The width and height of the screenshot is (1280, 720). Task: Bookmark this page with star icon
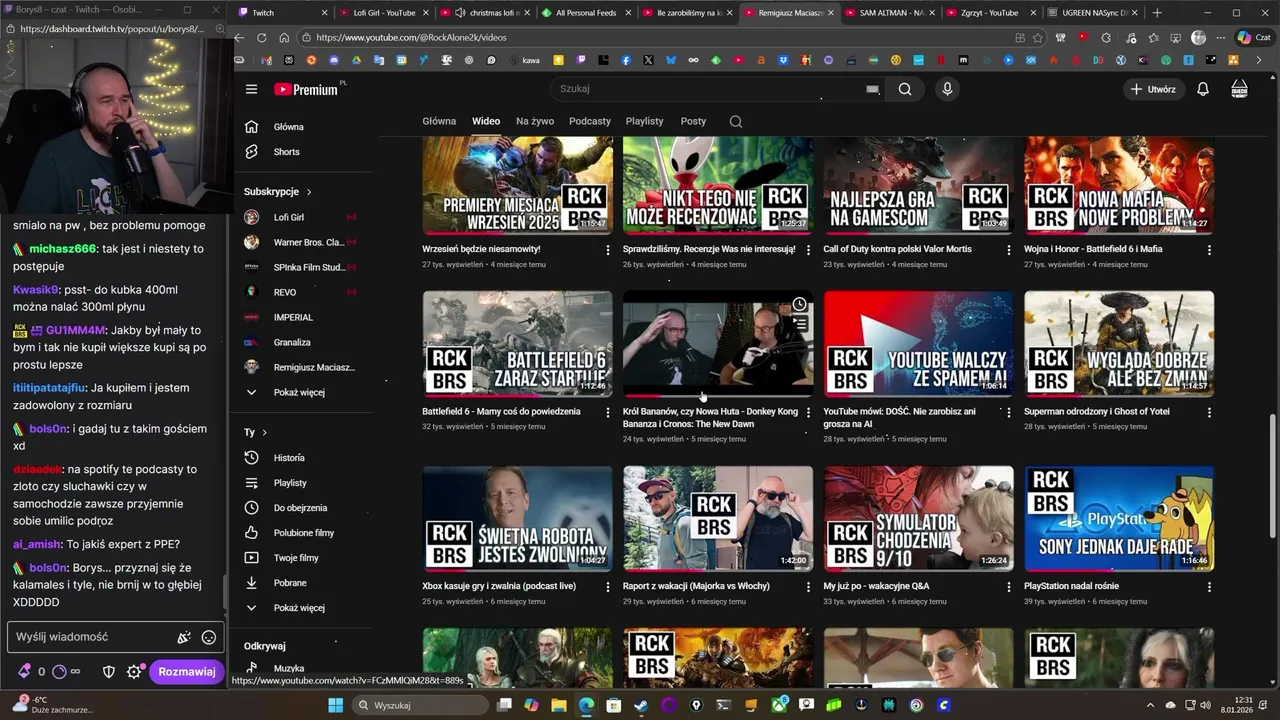pyautogui.click(x=1038, y=37)
